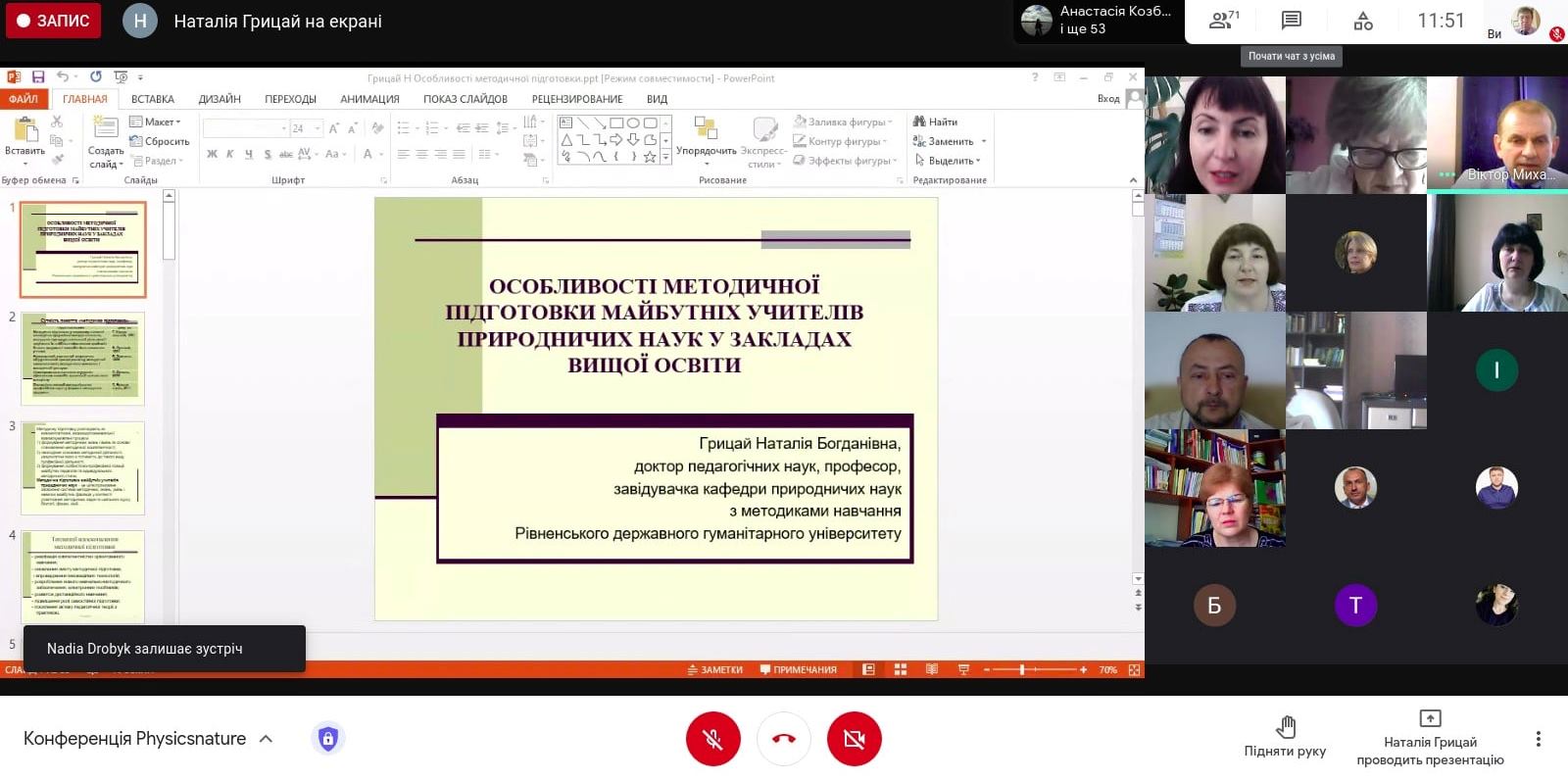Pick the oval shape from the shapes gallery
1568x782 pixels.
[x=633, y=123]
